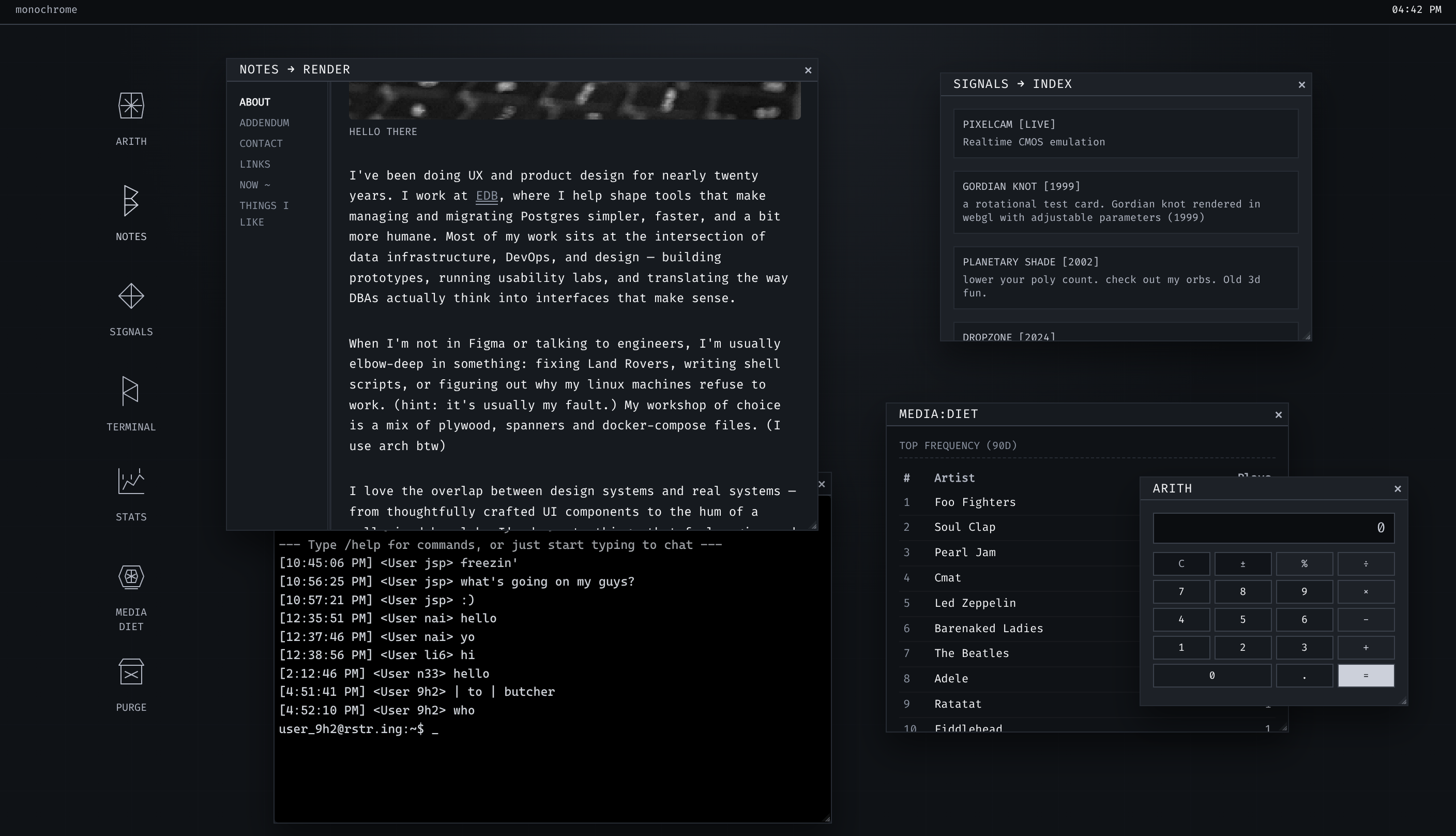
Task: Click calculator digit 1
Action: click(x=1181, y=648)
